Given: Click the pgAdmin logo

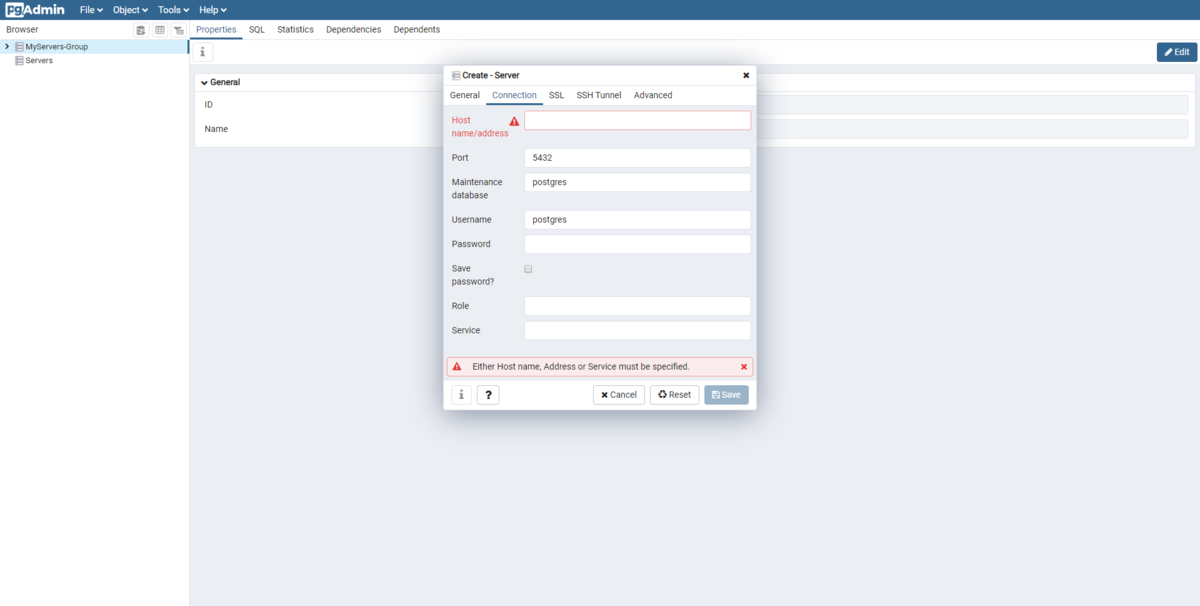Looking at the screenshot, I should [x=36, y=10].
